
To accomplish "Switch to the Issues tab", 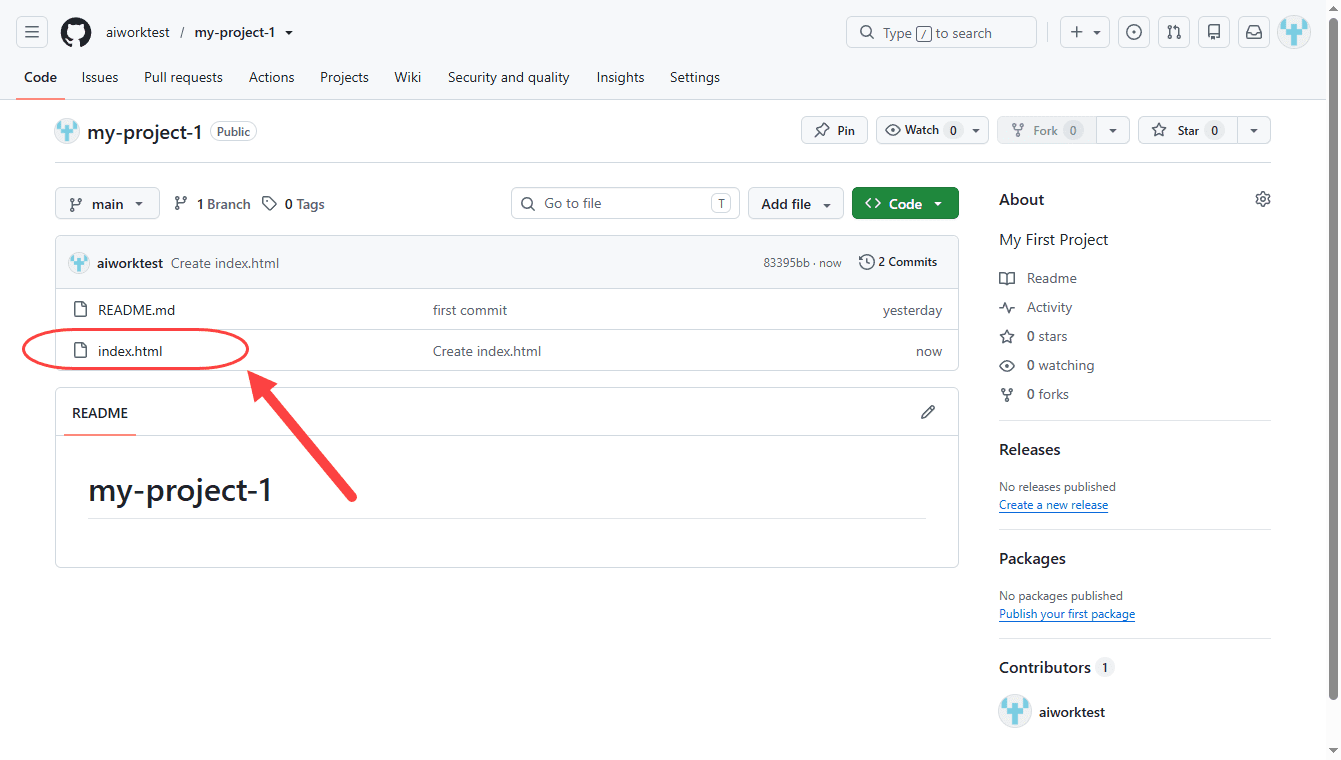I will coord(100,77).
